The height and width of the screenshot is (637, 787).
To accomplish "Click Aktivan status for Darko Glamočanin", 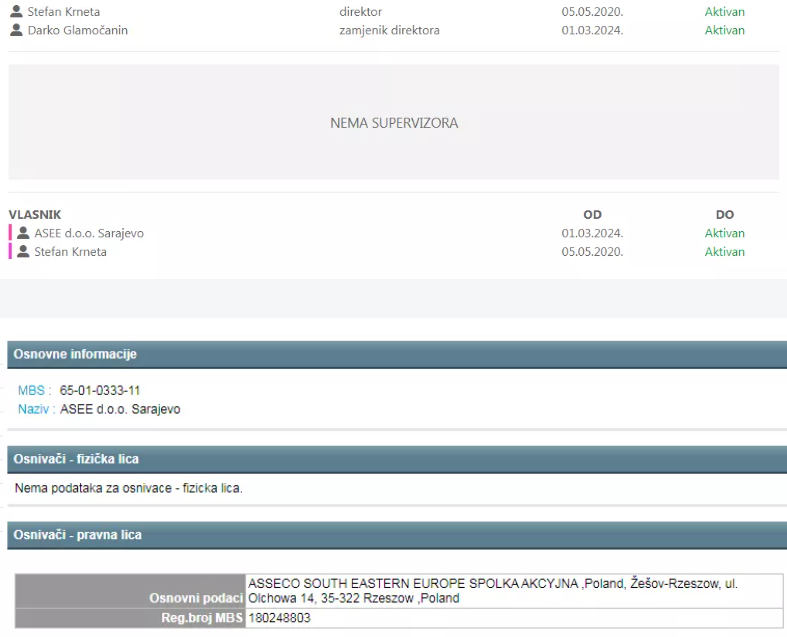I will (724, 30).
